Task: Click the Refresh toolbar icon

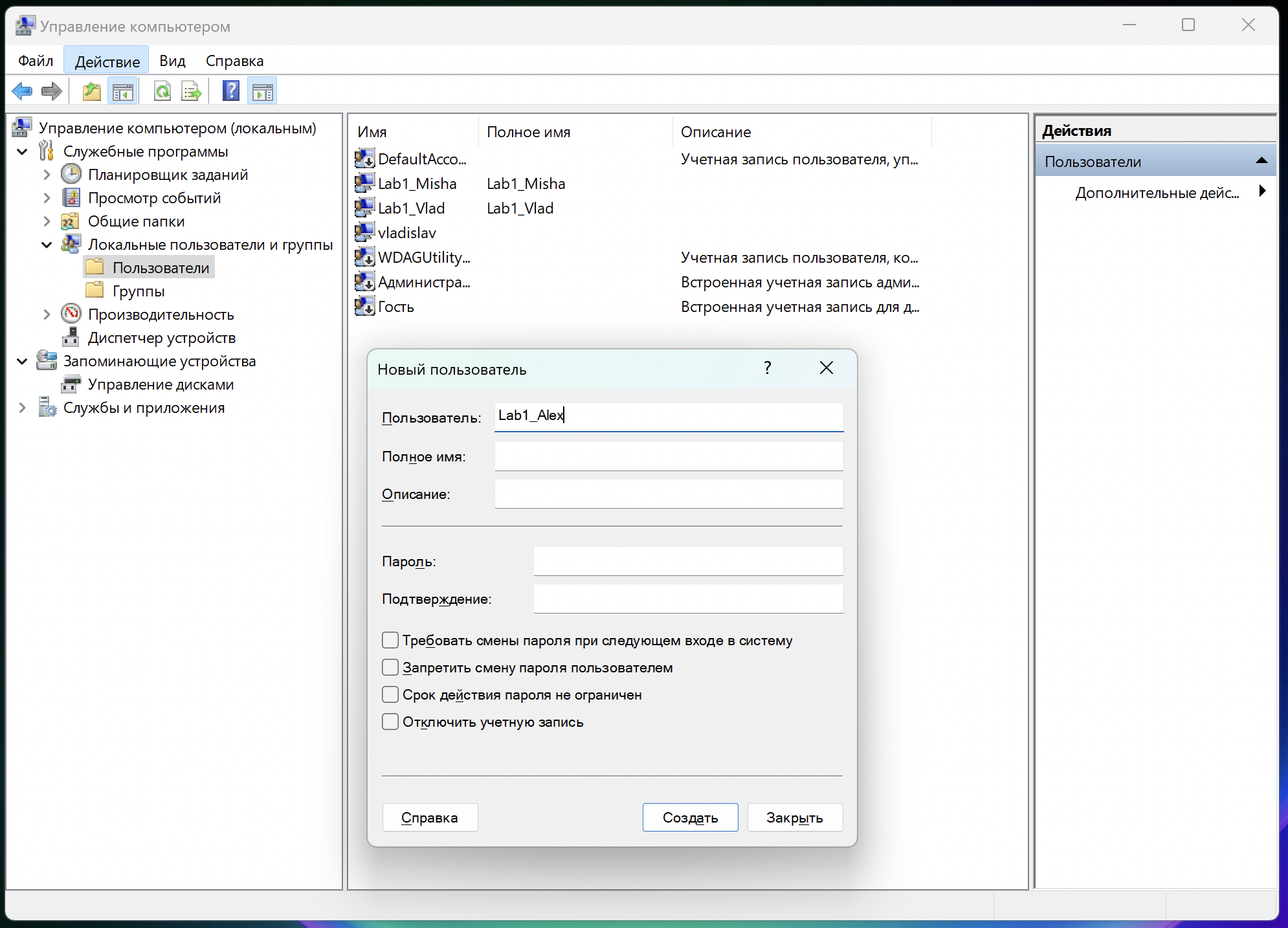Action: (x=162, y=91)
